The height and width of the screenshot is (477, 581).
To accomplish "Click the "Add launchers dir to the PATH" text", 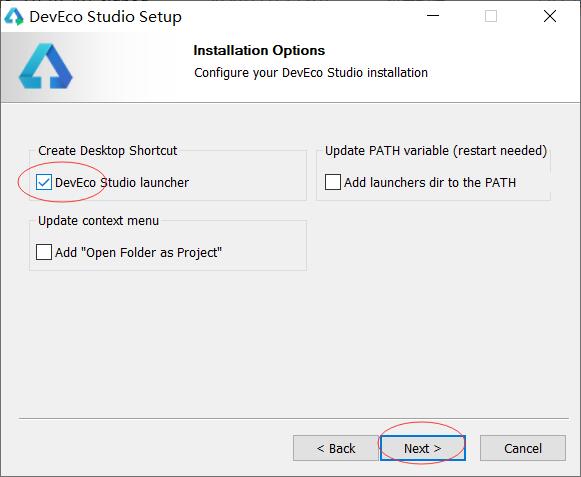I will click(430, 182).
